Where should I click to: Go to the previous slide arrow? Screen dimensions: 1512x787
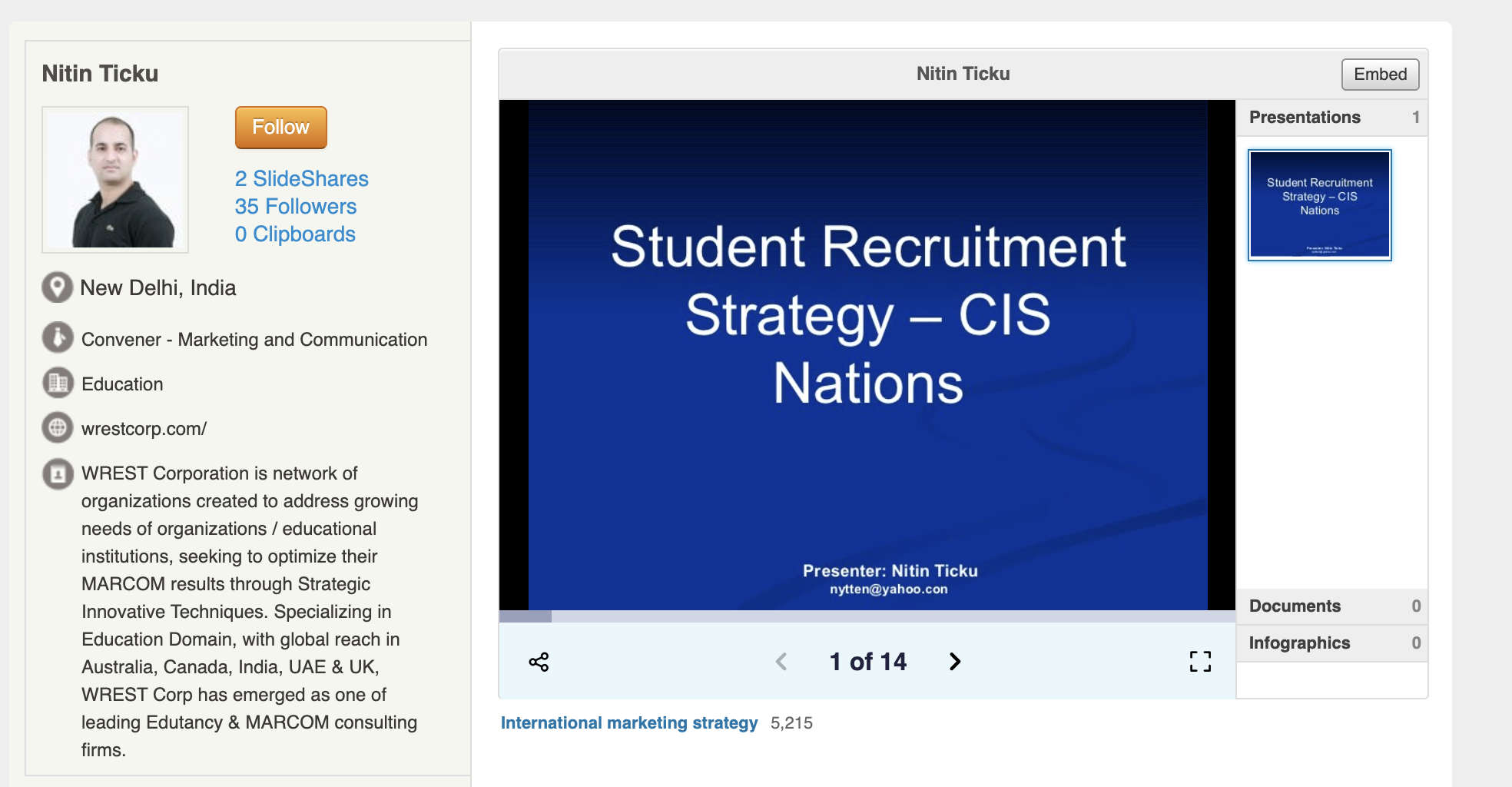coord(781,662)
